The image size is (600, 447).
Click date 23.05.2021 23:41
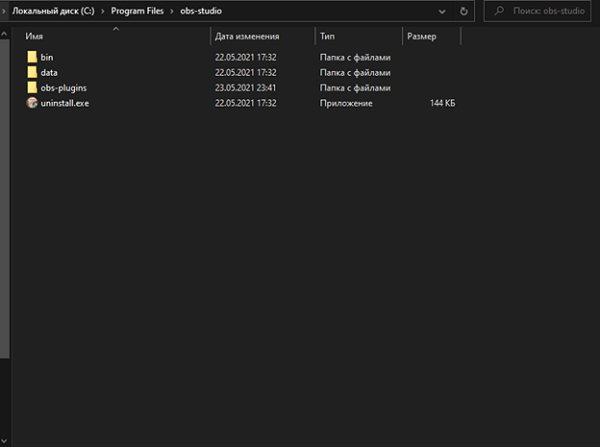pos(245,88)
